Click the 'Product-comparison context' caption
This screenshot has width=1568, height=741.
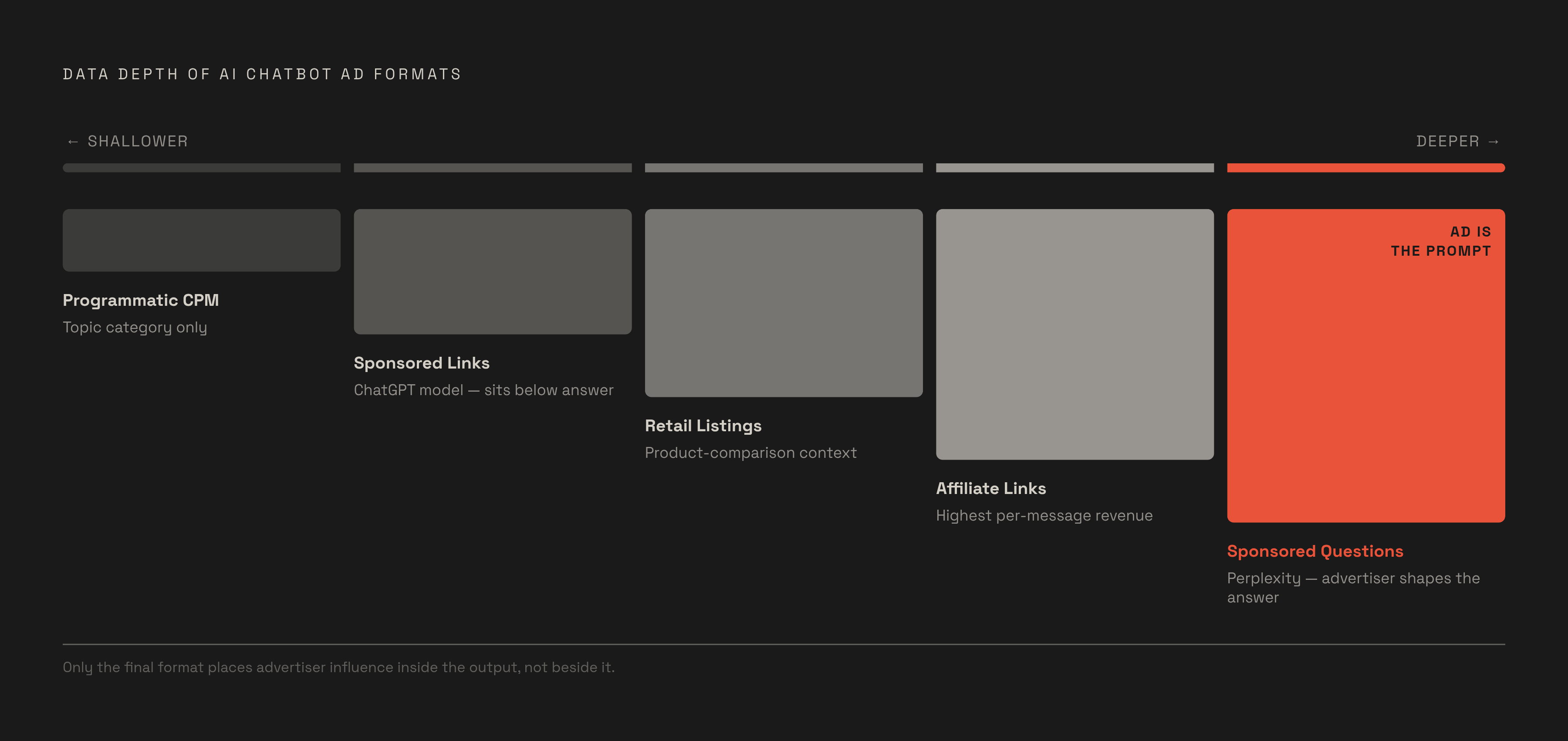pyautogui.click(x=750, y=453)
